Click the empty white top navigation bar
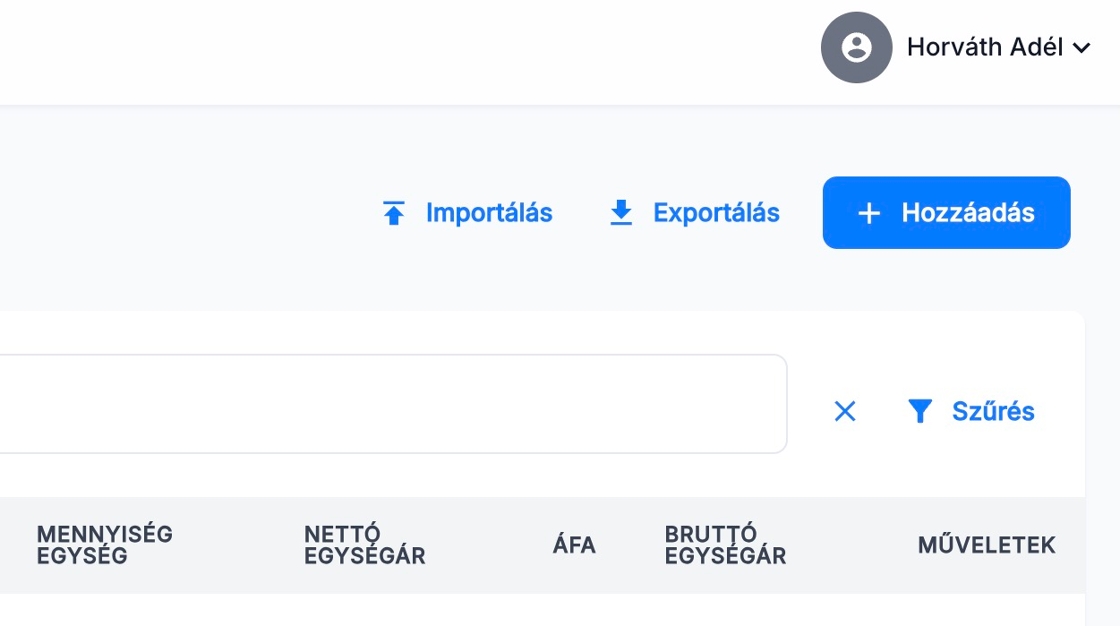Image resolution: width=1120 pixels, height=626 pixels. pos(400,50)
